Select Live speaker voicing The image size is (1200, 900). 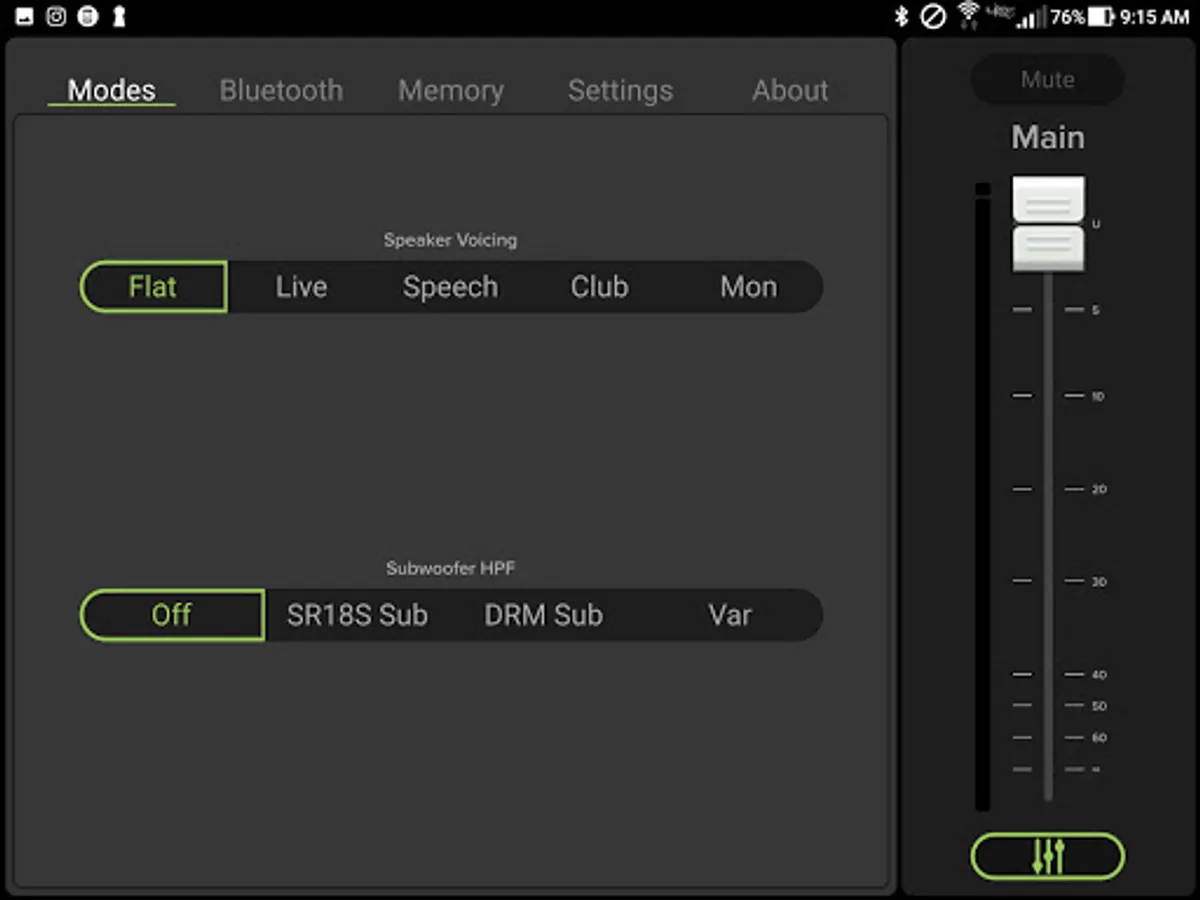tap(301, 287)
